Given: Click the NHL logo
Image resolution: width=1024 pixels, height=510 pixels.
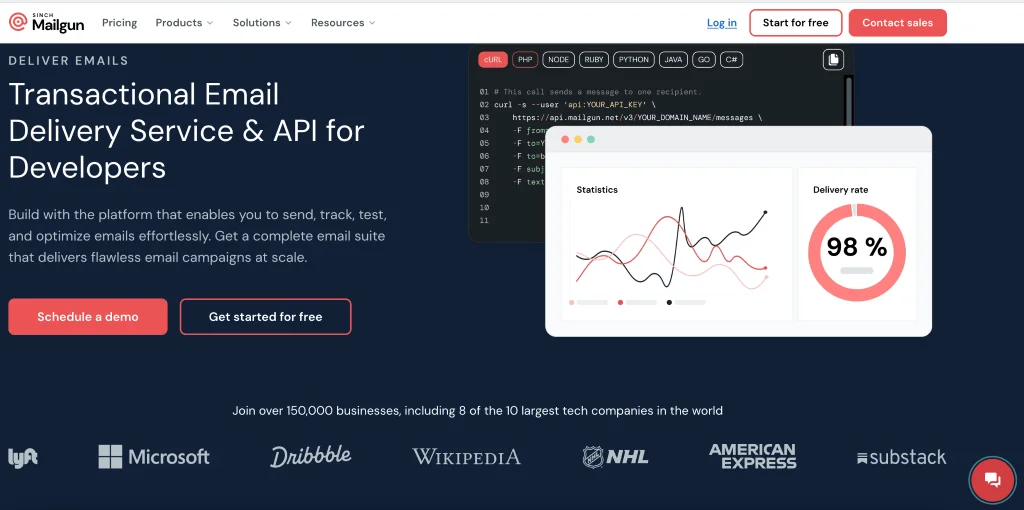Looking at the screenshot, I should (x=615, y=457).
